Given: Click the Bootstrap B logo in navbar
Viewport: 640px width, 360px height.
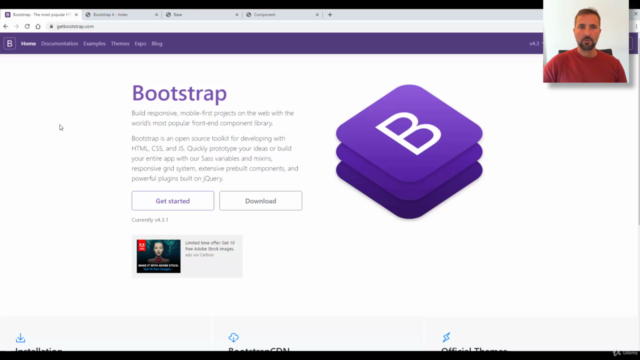Looking at the screenshot, I should (x=9, y=43).
